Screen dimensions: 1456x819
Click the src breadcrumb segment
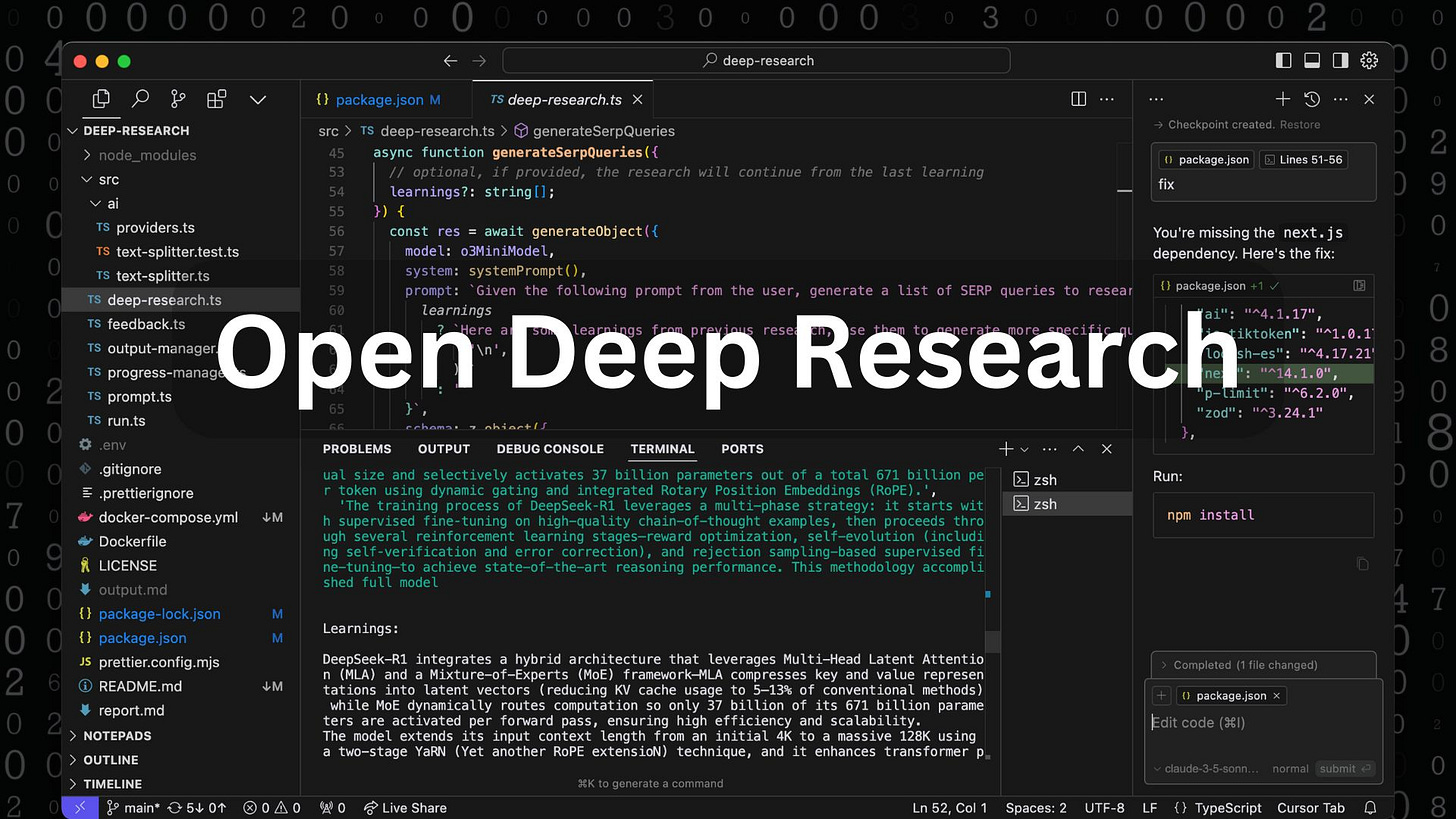pos(328,131)
